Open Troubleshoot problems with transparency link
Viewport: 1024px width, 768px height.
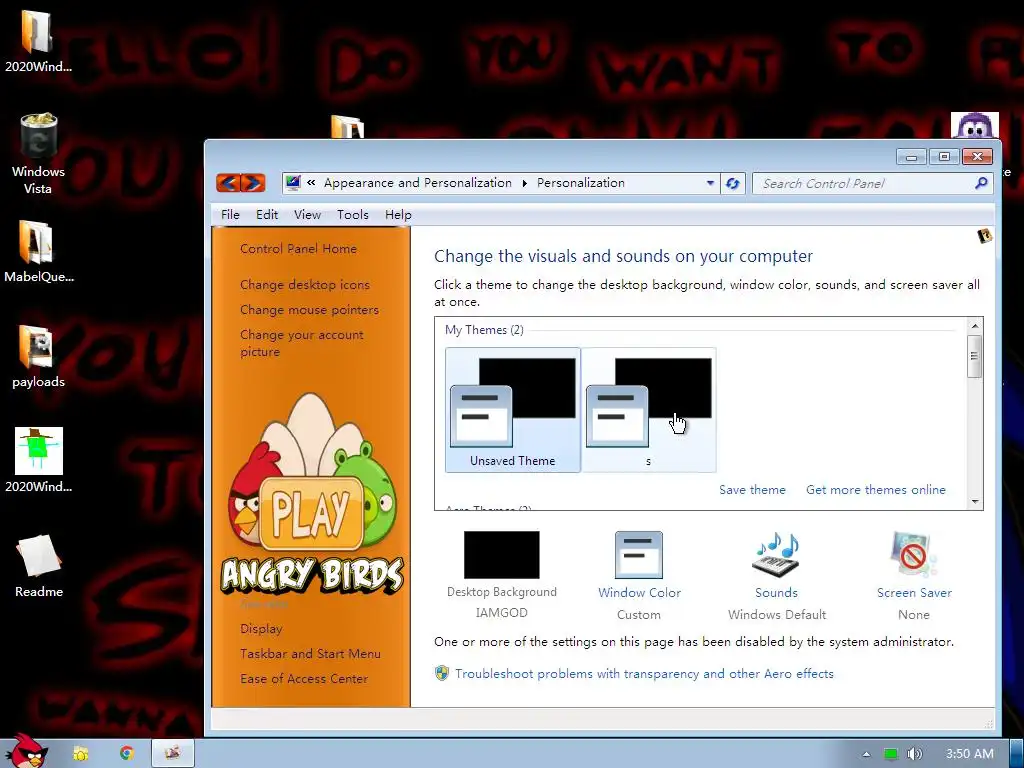pos(644,673)
